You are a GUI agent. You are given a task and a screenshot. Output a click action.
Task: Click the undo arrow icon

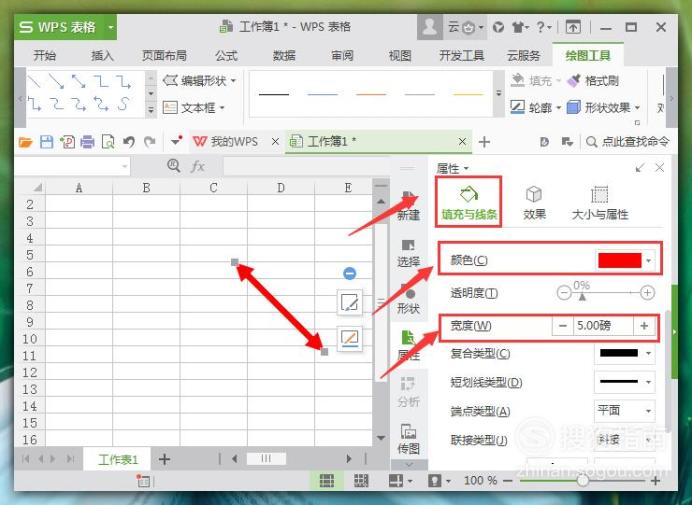coord(128,142)
